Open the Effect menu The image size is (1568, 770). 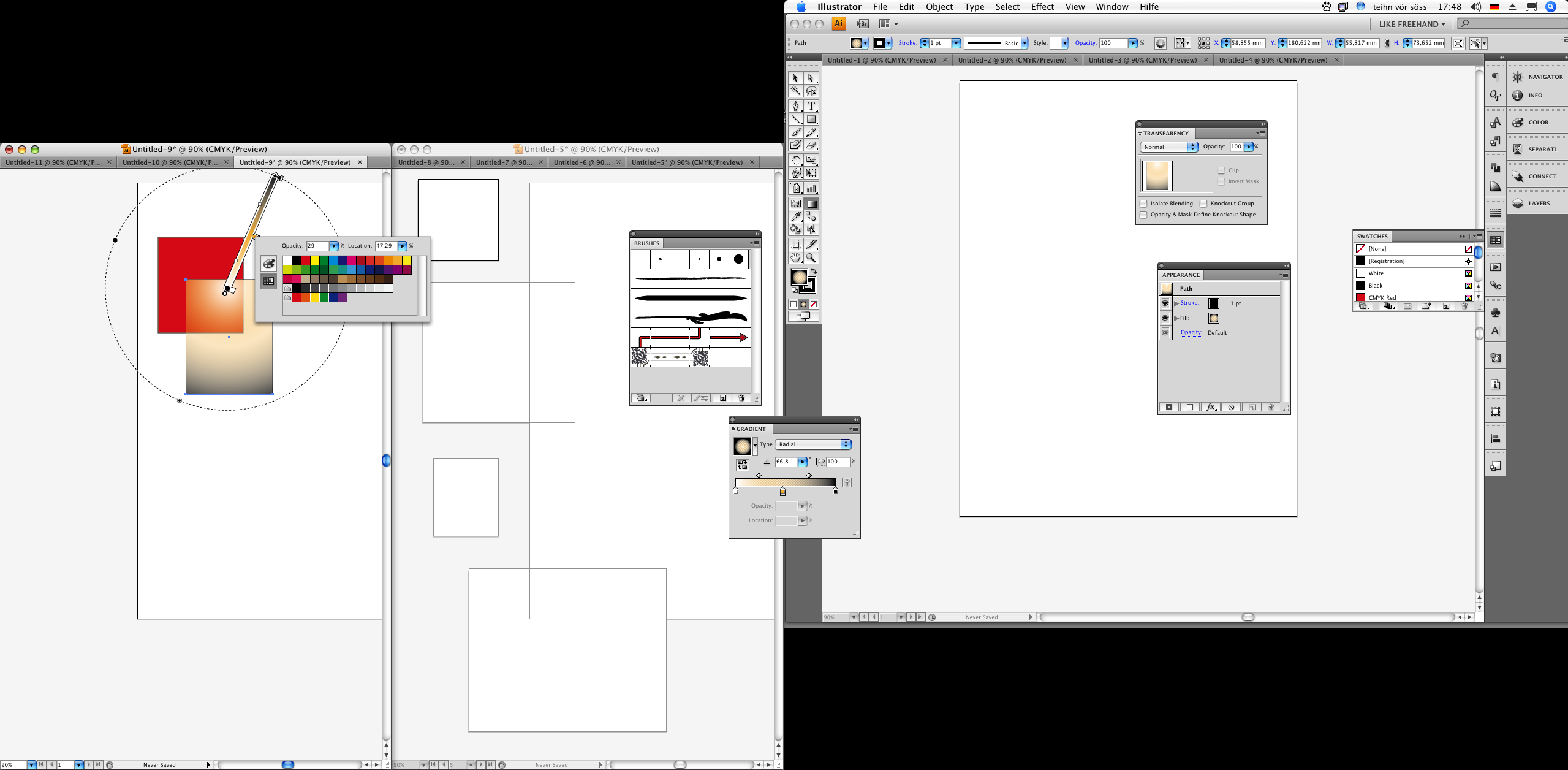tap(1042, 7)
